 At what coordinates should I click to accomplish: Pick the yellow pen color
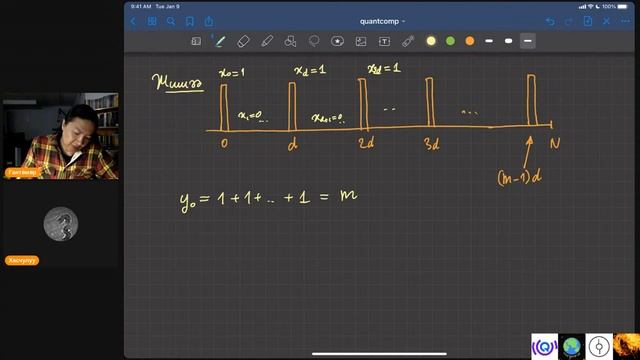pos(431,41)
